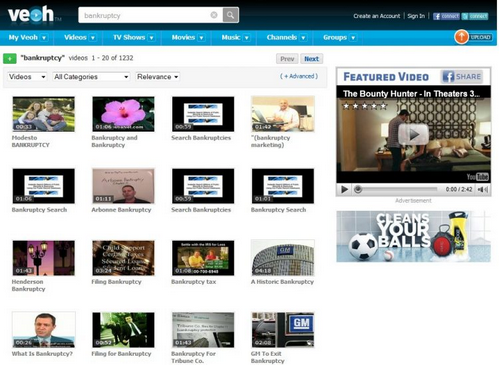The height and width of the screenshot is (365, 499).
Task: Click the Sign In link
Action: (416, 16)
